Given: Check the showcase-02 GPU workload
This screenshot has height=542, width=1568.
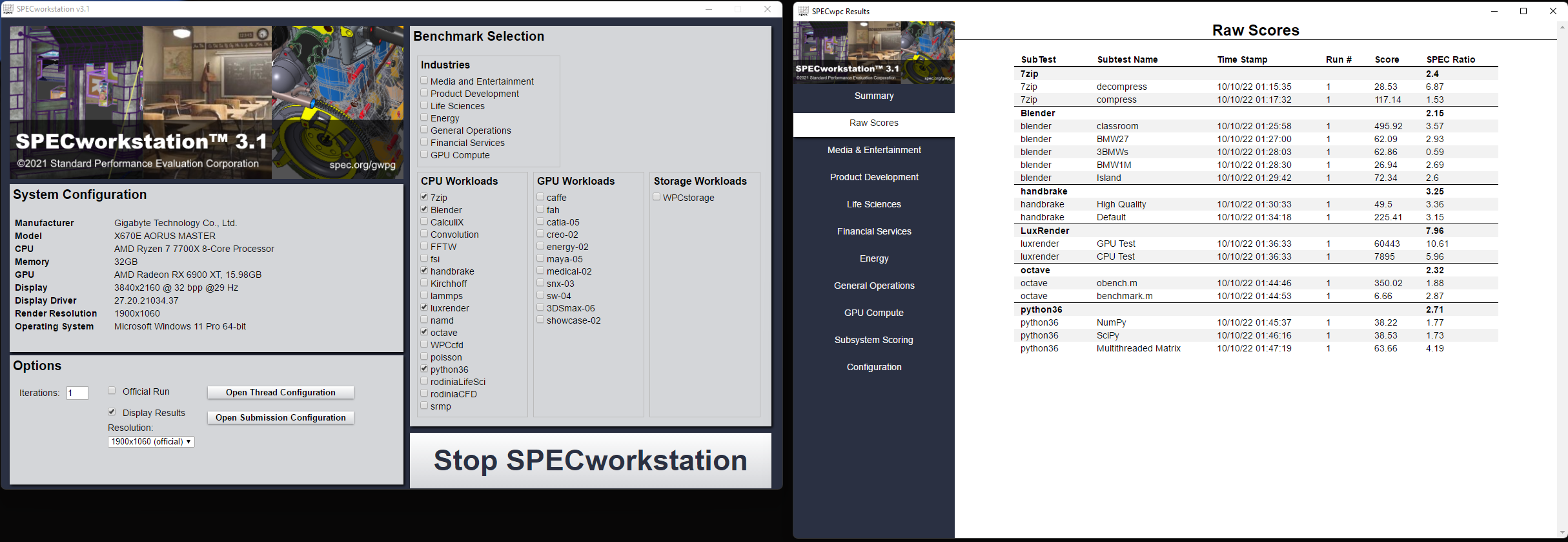Looking at the screenshot, I should click(540, 320).
